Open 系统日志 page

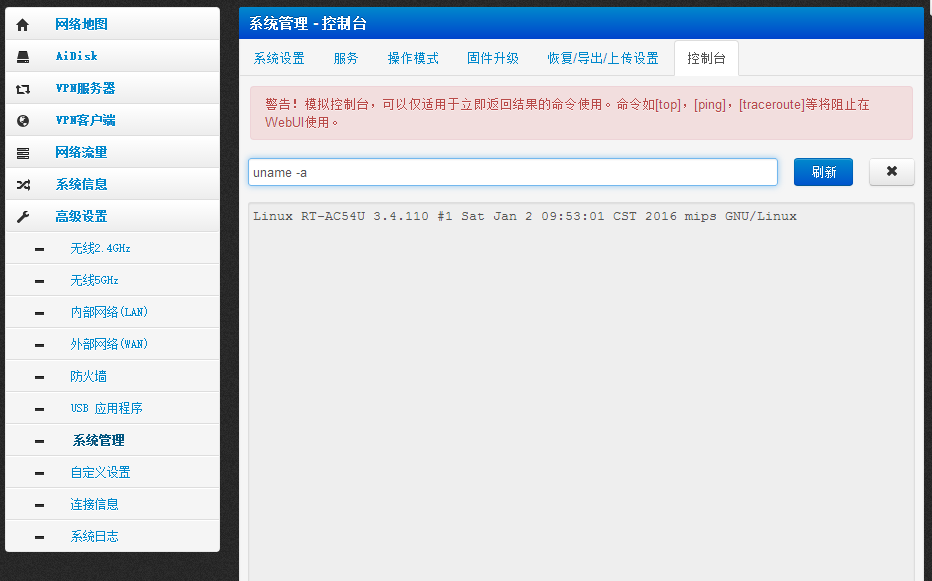point(112,536)
